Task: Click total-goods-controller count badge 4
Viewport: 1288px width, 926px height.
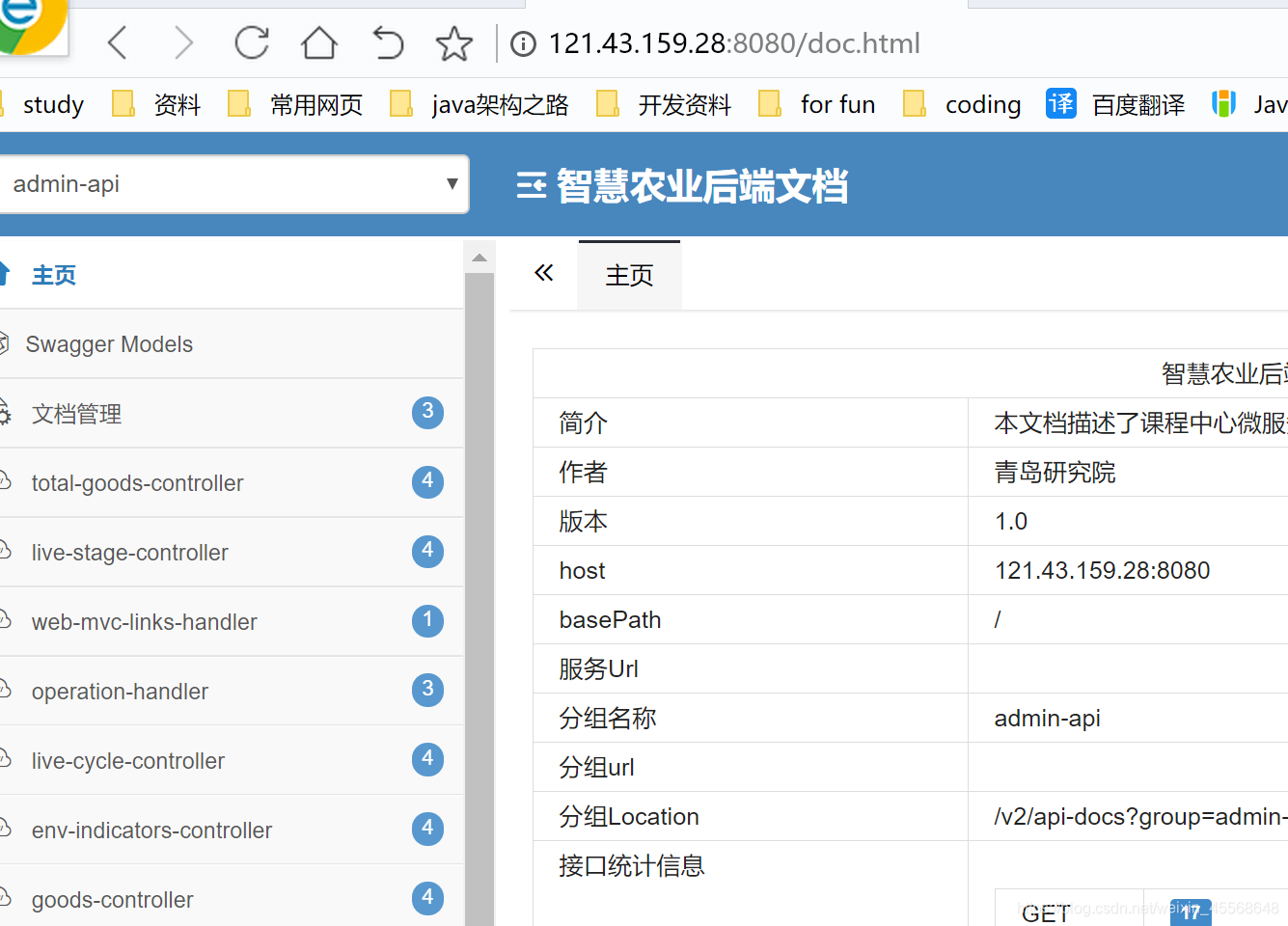Action: (427, 482)
